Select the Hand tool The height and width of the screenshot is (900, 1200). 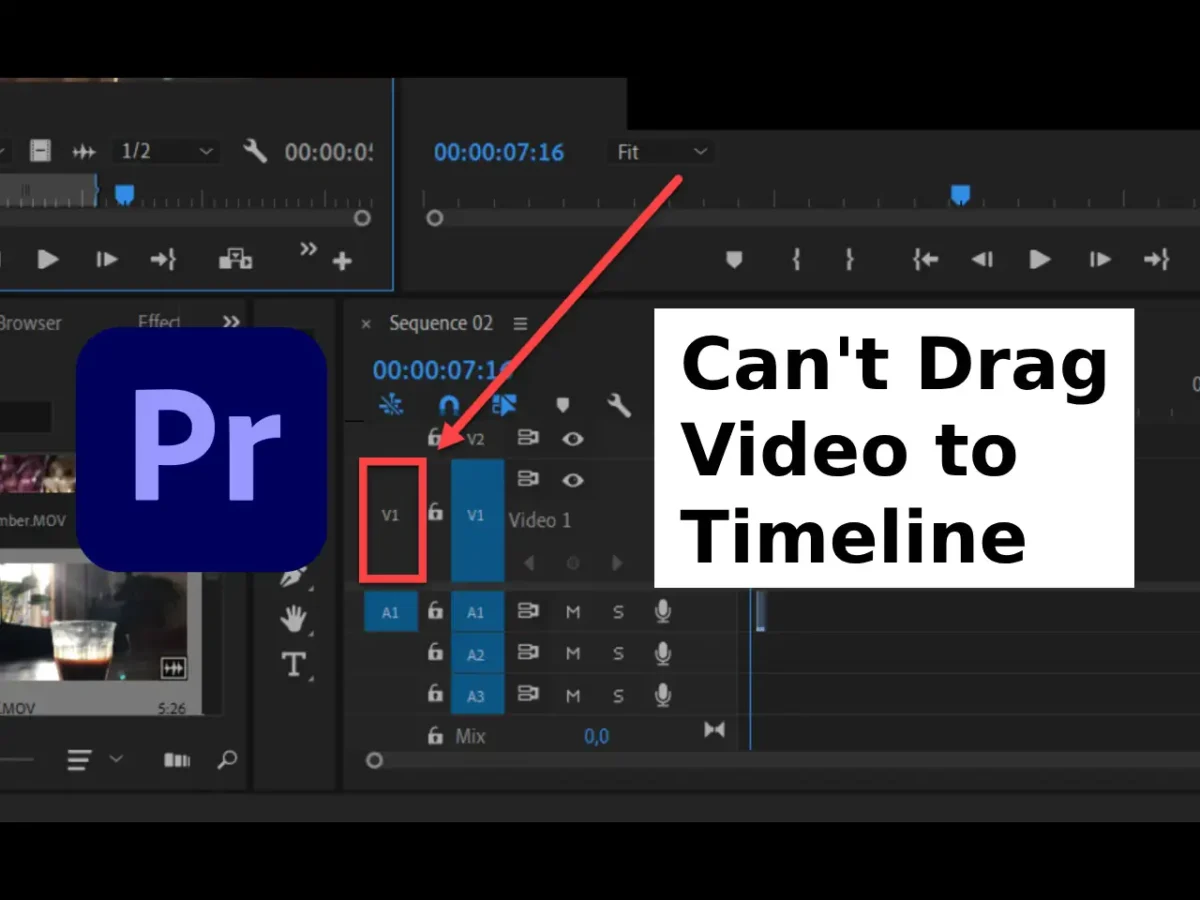point(293,619)
